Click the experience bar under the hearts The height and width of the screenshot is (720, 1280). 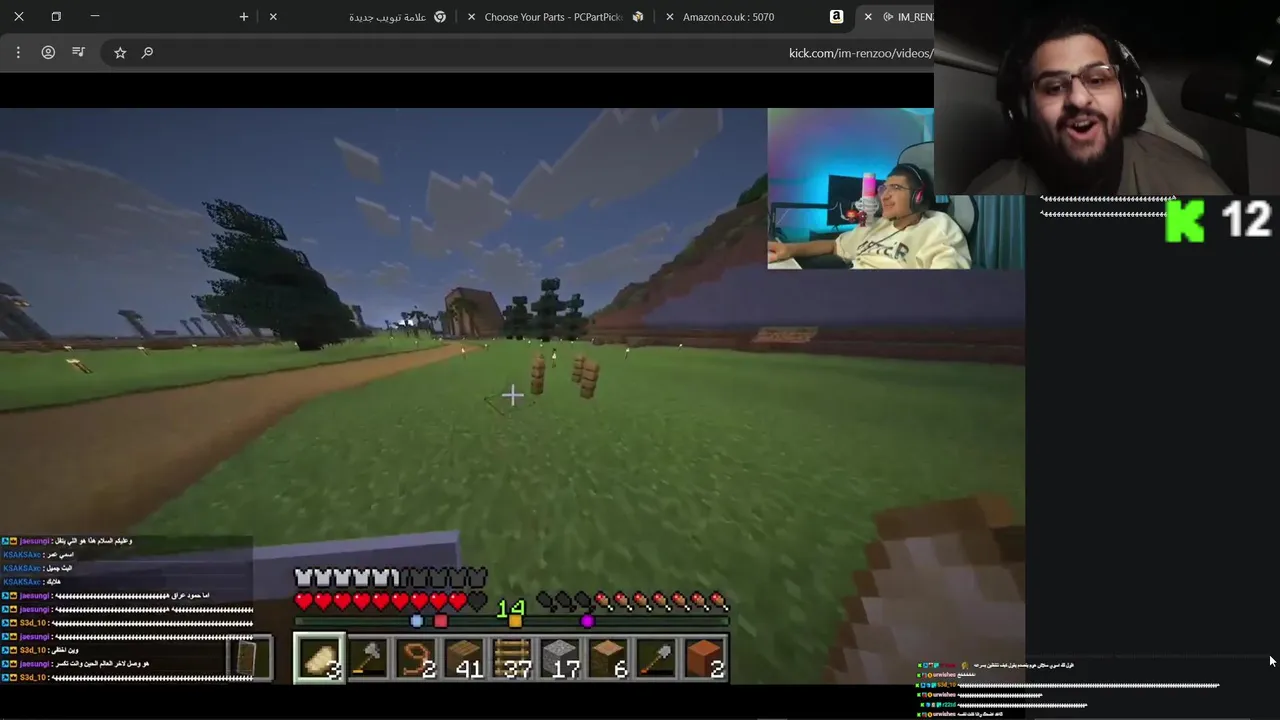pos(512,621)
